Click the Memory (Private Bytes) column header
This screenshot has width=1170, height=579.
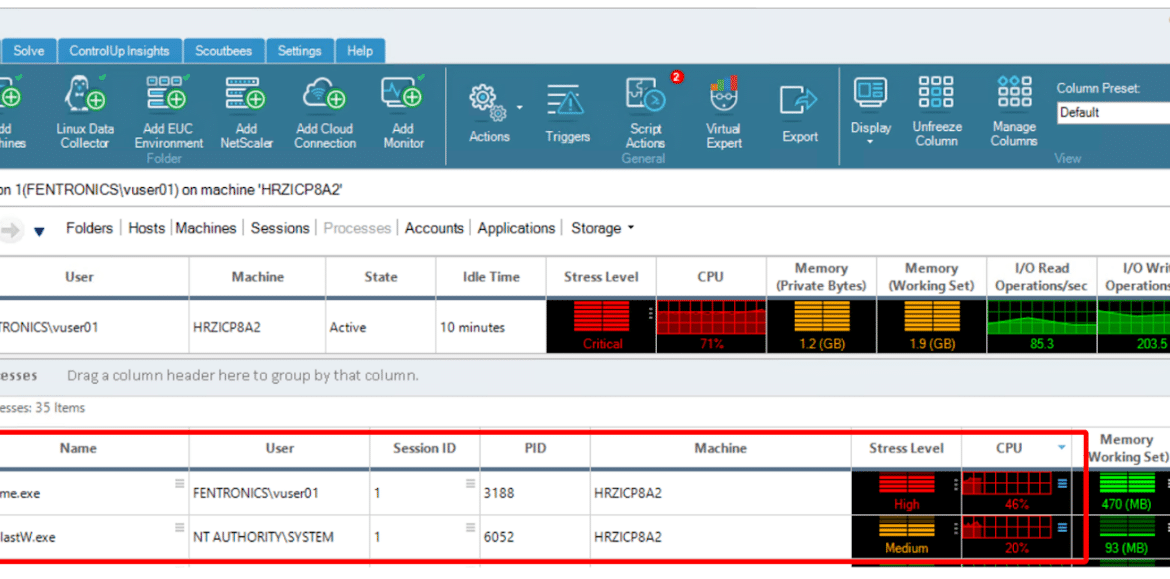pos(822,277)
